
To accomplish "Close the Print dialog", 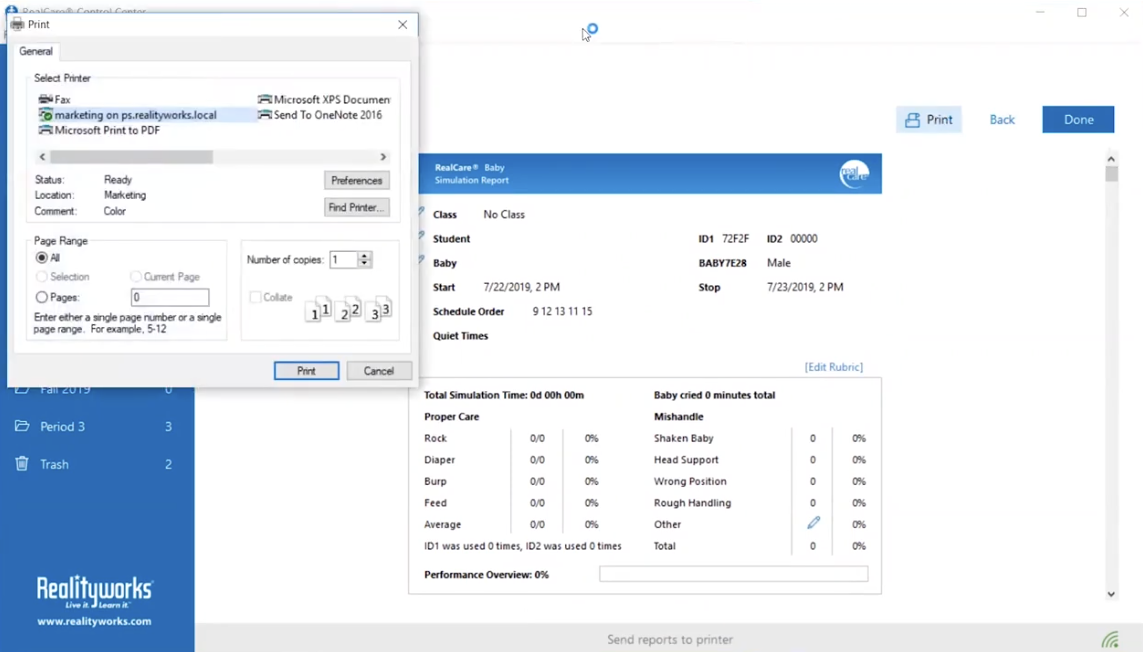I will tap(402, 24).
